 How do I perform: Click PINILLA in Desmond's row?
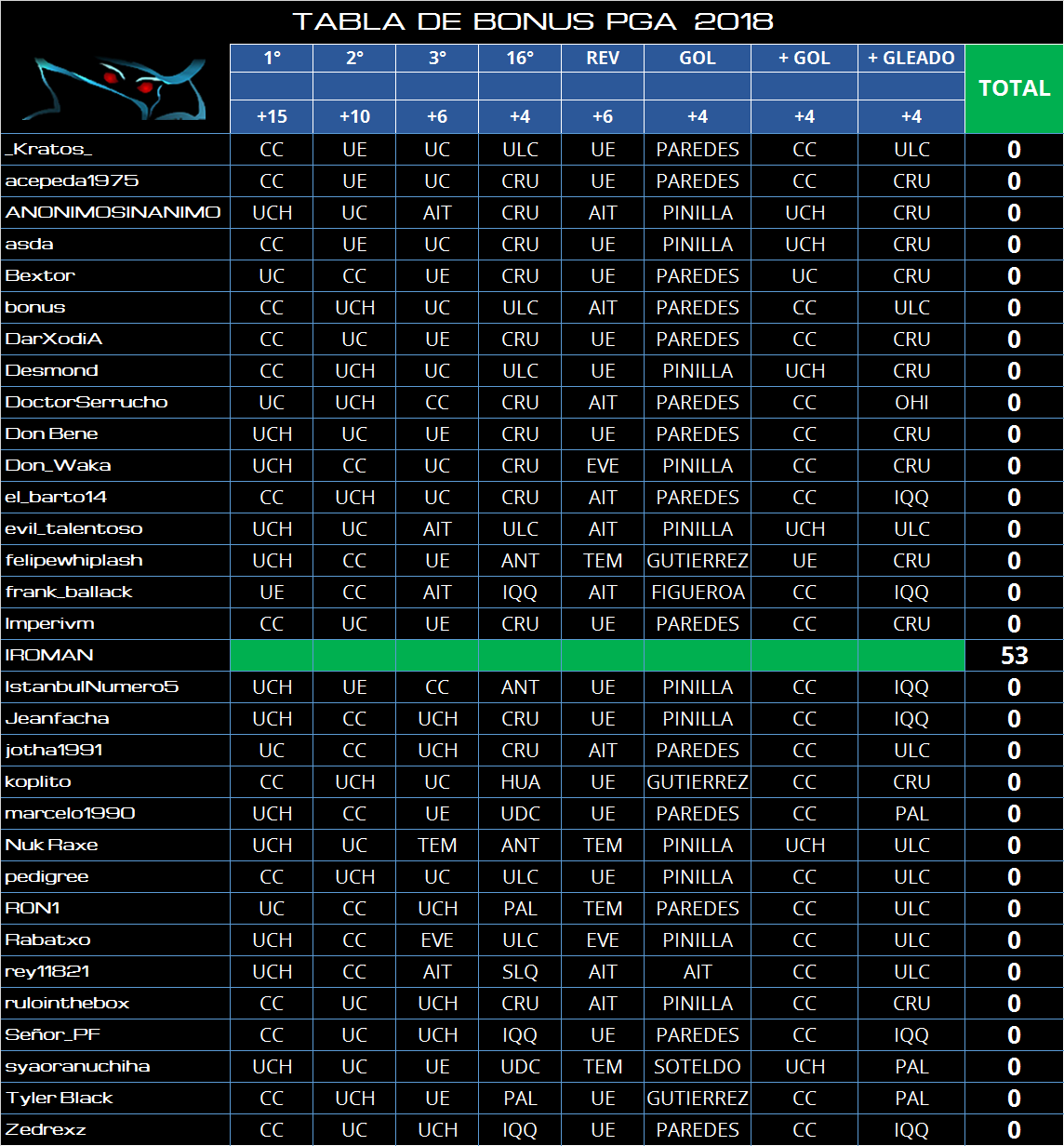click(x=698, y=371)
